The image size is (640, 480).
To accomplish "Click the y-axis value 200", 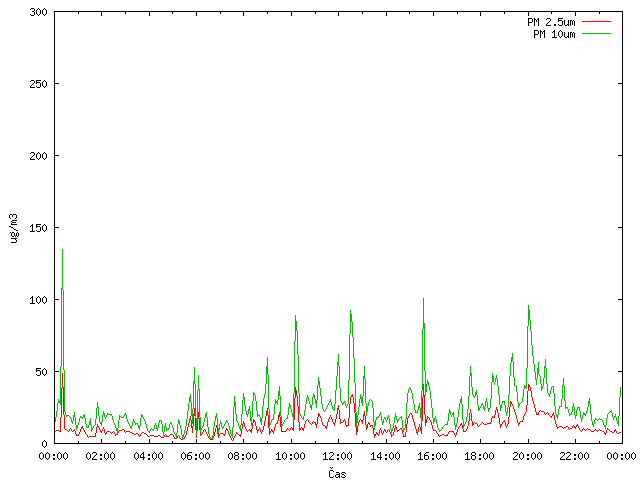I will click(38, 156).
